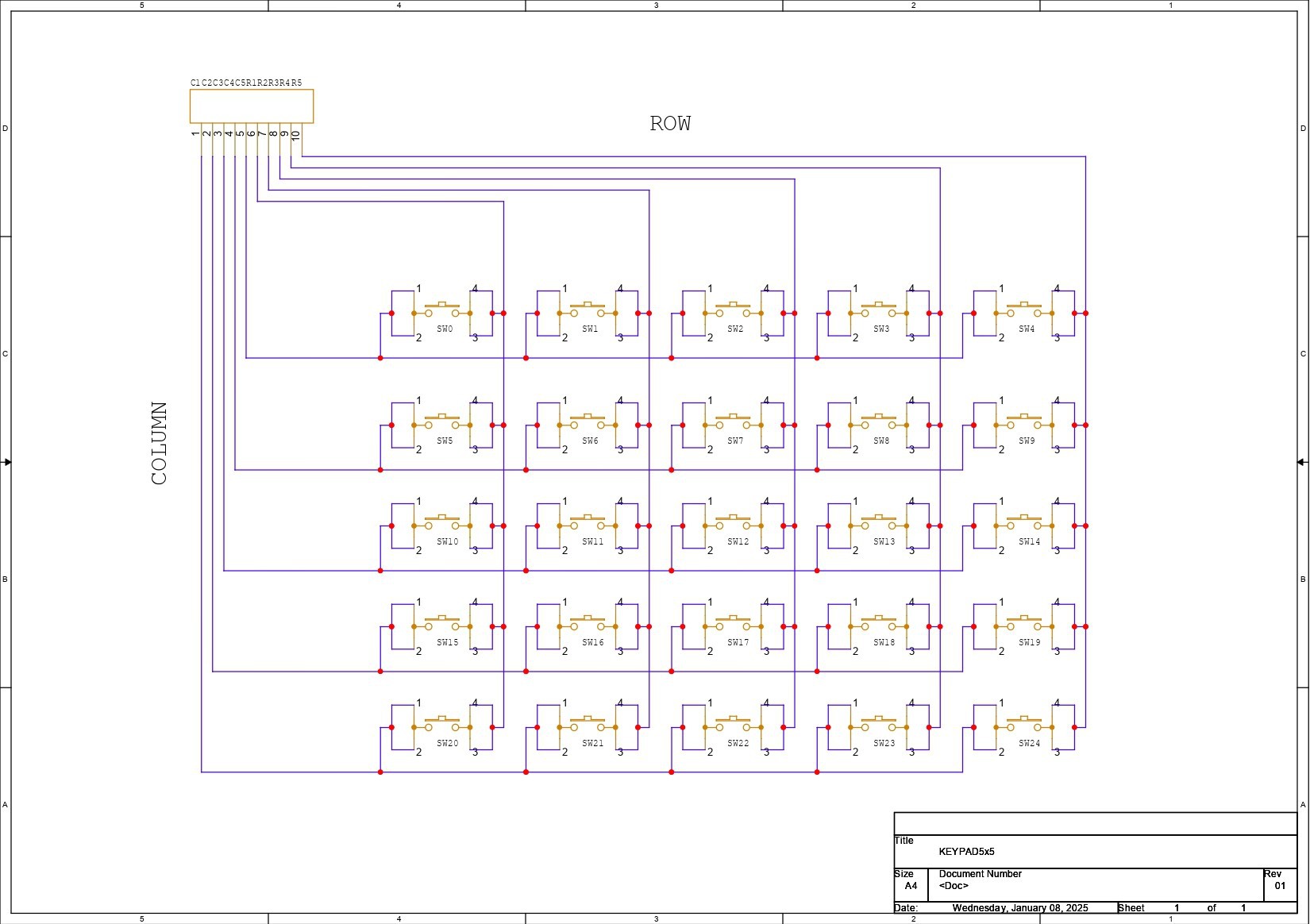Select the SW13 pushbutton switch symbol
Viewport: 1310px width, 924px height.
click(878, 526)
